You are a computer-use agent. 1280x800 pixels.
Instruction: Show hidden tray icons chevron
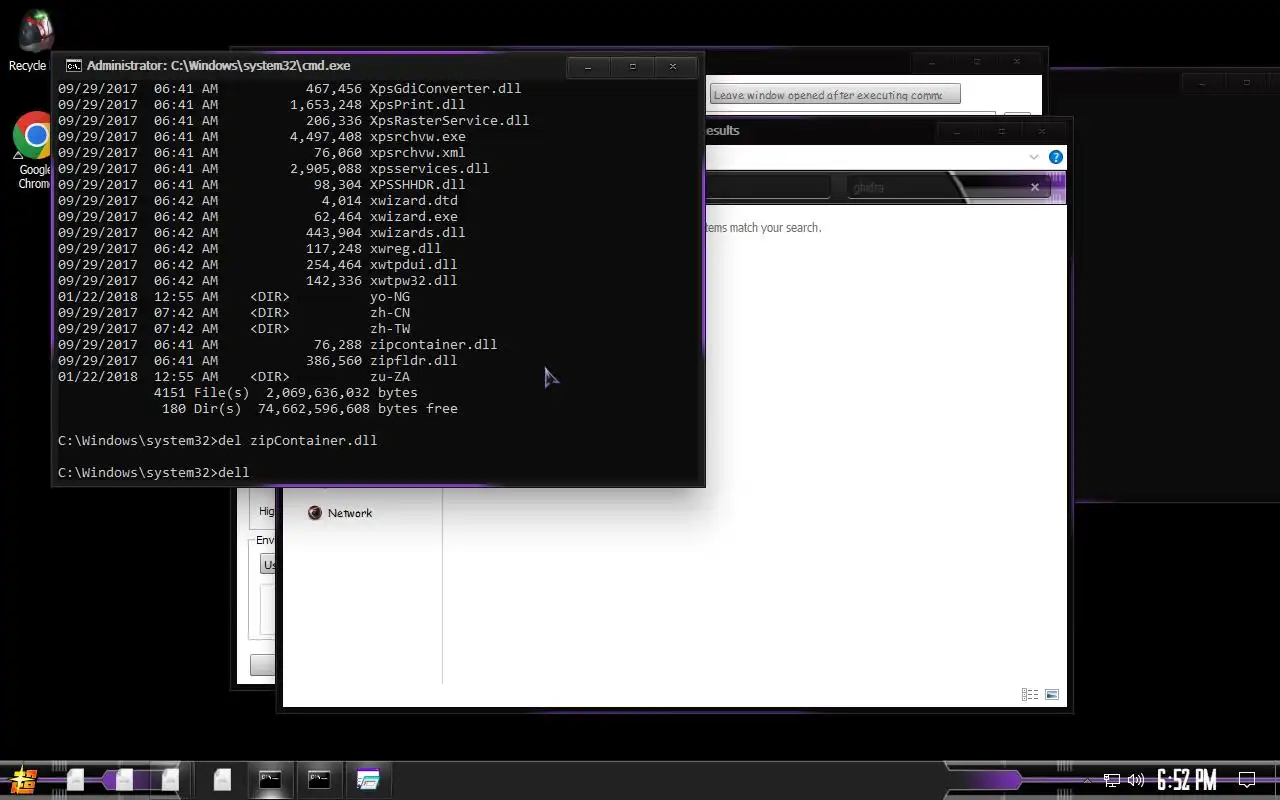1087,780
